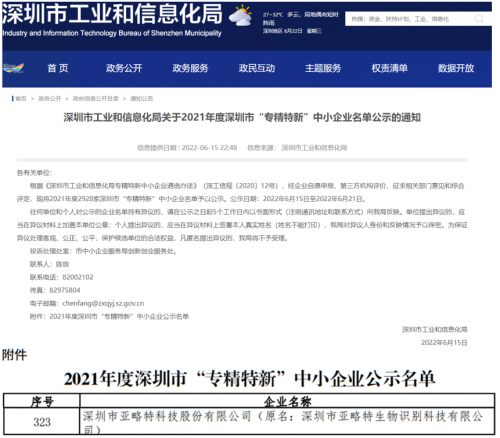Click the information source 深圳市工业和信息化局 label
Image resolution: width=500 pixels, height=438 pixels.
tap(314, 148)
